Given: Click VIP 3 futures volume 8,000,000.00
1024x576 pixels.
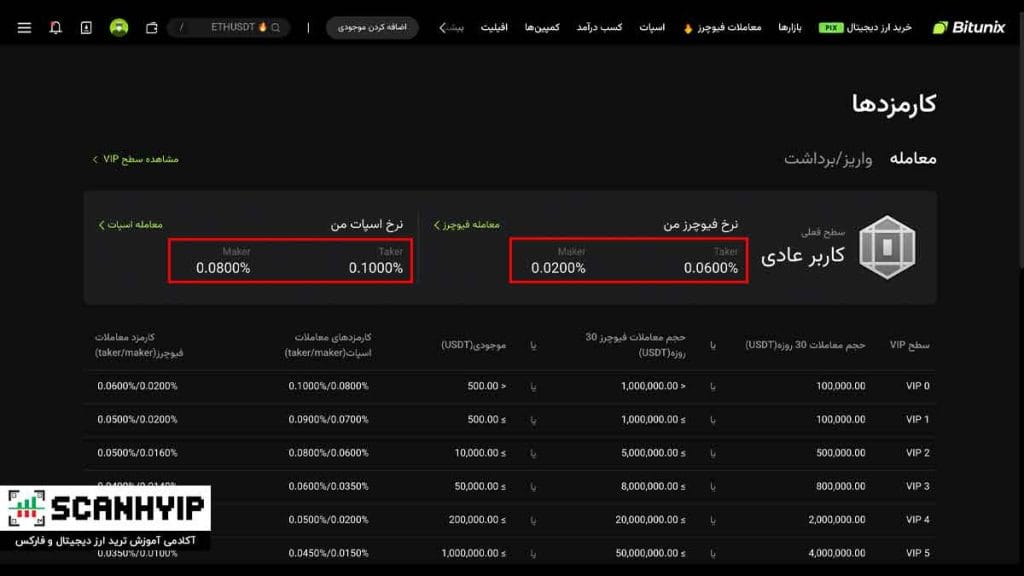Looking at the screenshot, I should 653,486.
